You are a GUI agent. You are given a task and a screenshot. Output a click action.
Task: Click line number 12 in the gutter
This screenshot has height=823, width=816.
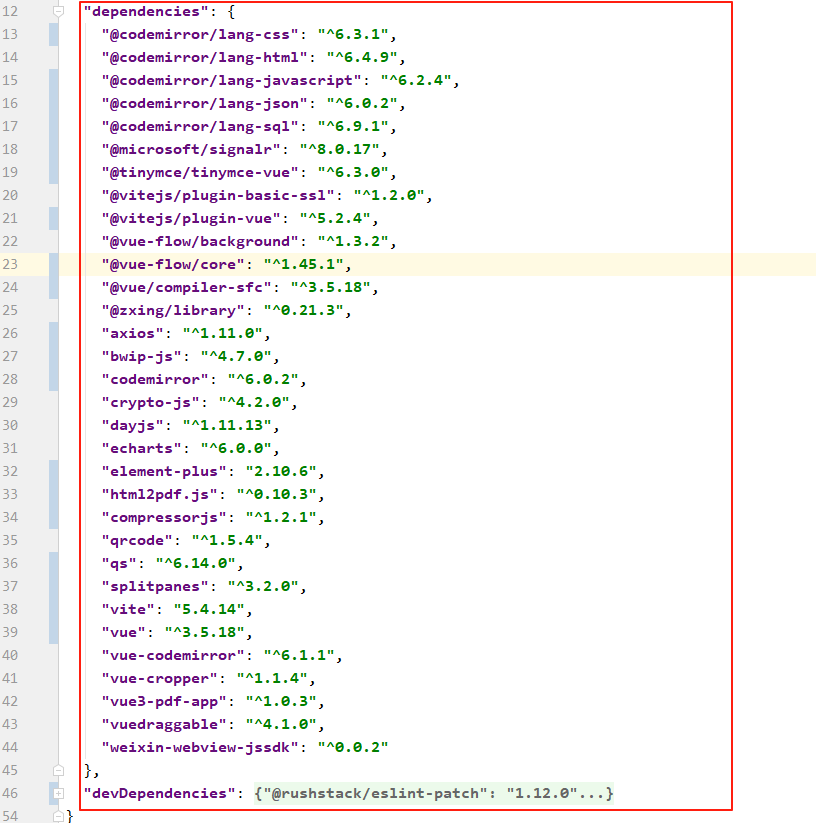coord(10,11)
